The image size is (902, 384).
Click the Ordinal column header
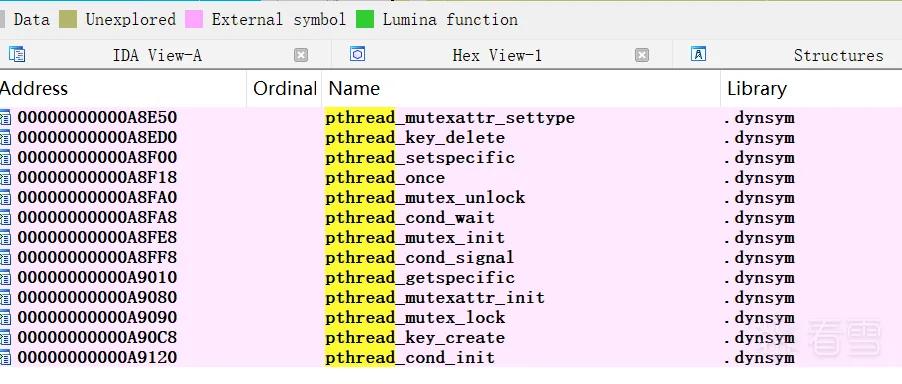click(x=285, y=89)
